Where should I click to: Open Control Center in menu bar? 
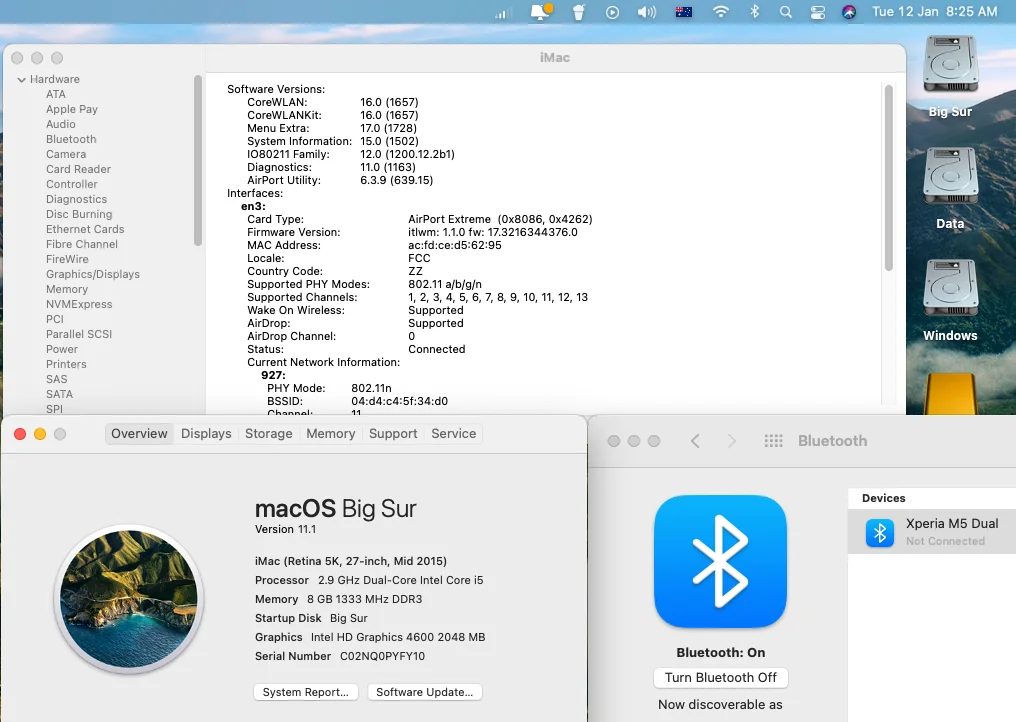click(x=818, y=12)
